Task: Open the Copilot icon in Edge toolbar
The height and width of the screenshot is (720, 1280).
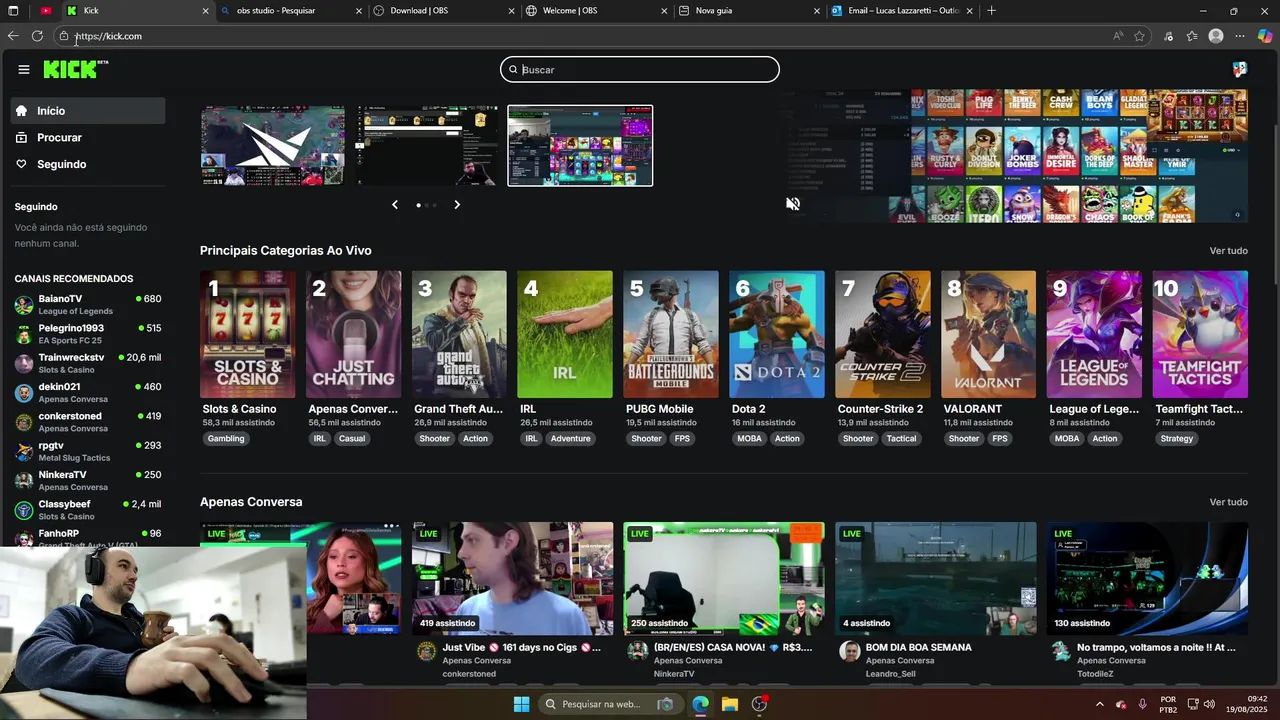Action: coord(1265,36)
